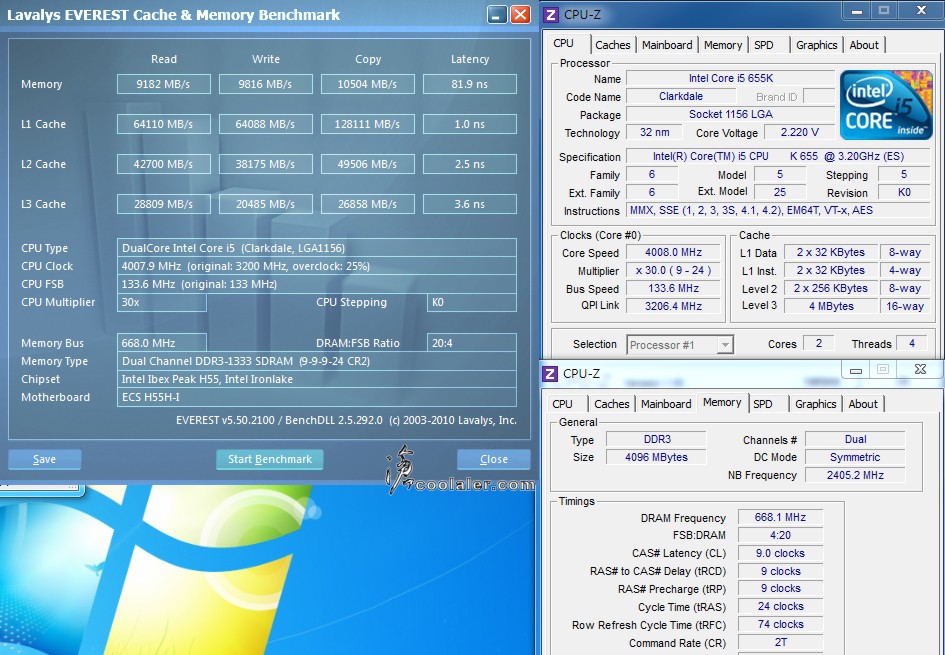
Task: Open SPD tab in upper CPU-Z window
Action: click(764, 45)
